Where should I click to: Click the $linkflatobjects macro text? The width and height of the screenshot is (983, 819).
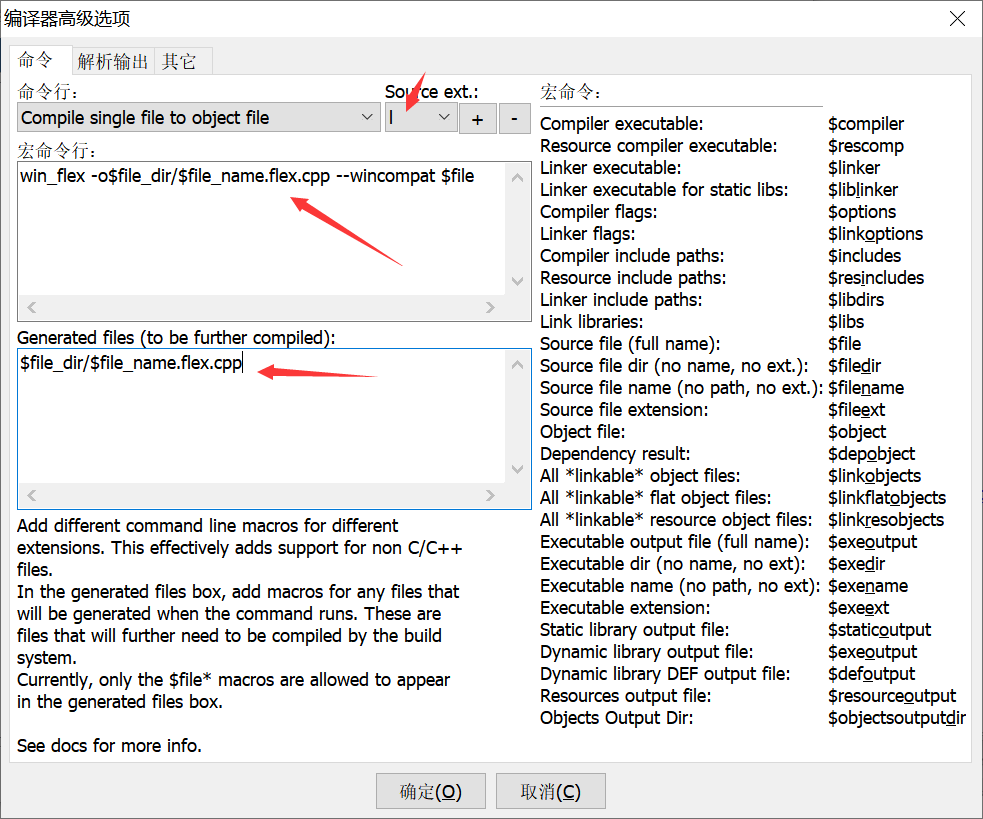coord(887,498)
